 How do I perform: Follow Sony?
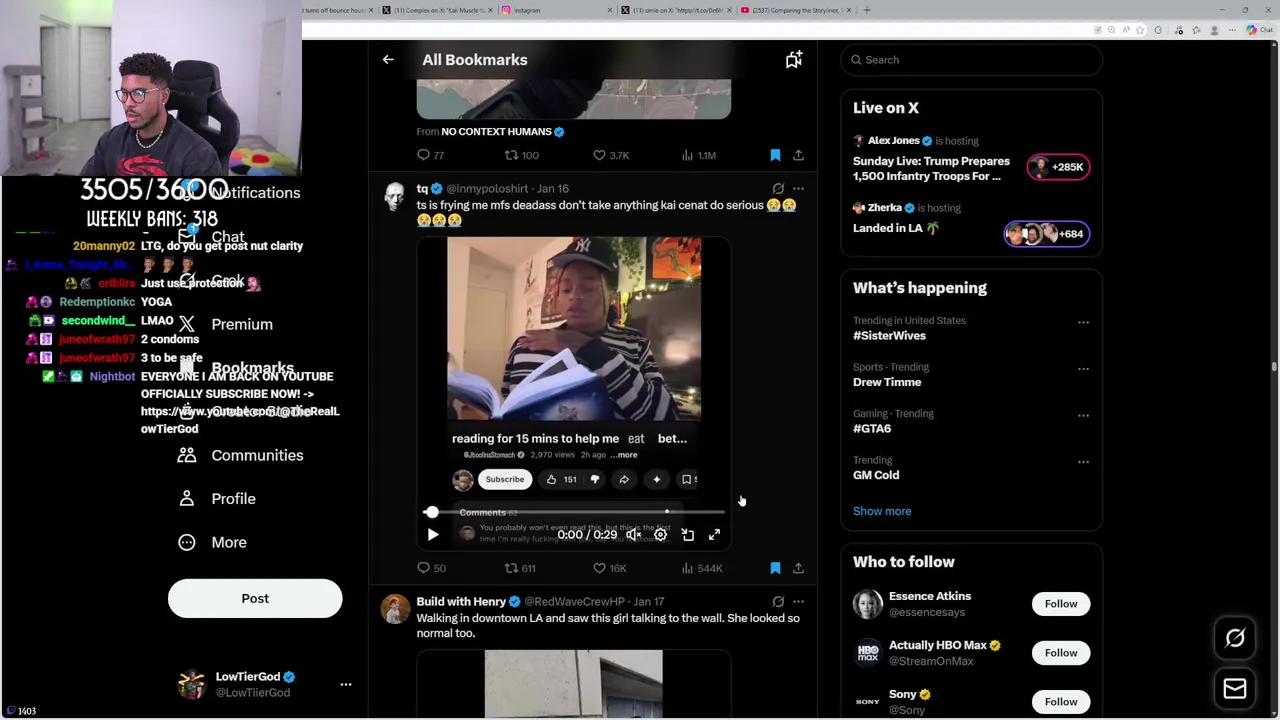click(x=1061, y=701)
